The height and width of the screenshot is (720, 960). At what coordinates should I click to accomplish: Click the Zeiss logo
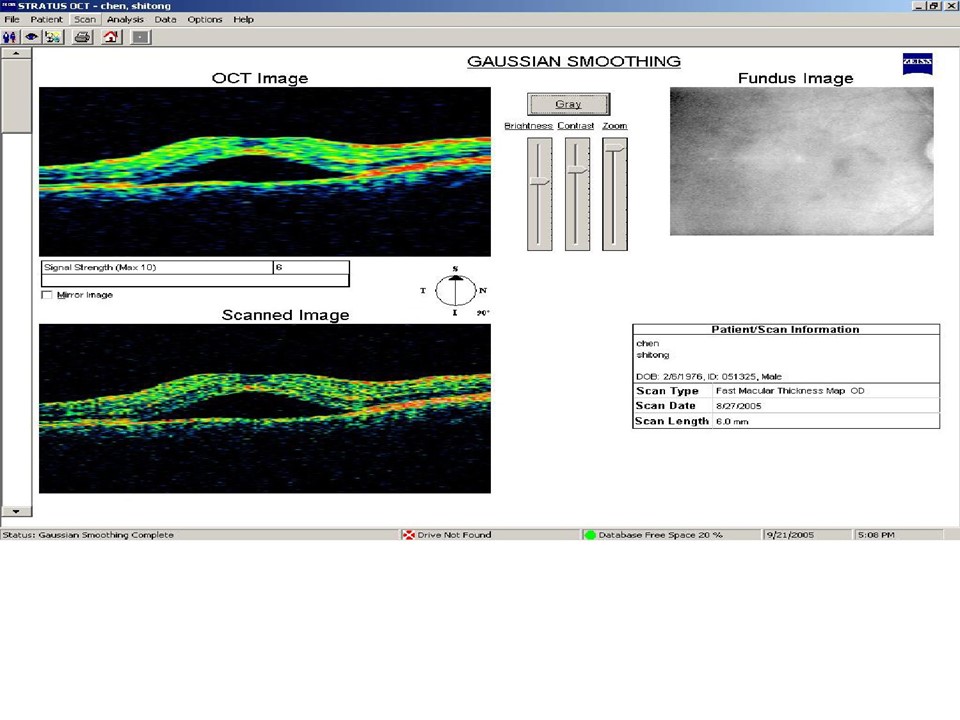[917, 63]
